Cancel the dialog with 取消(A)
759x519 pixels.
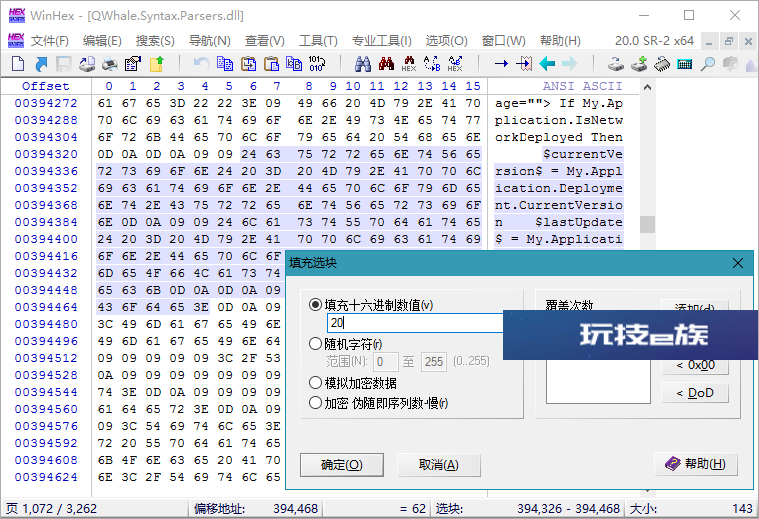(439, 465)
